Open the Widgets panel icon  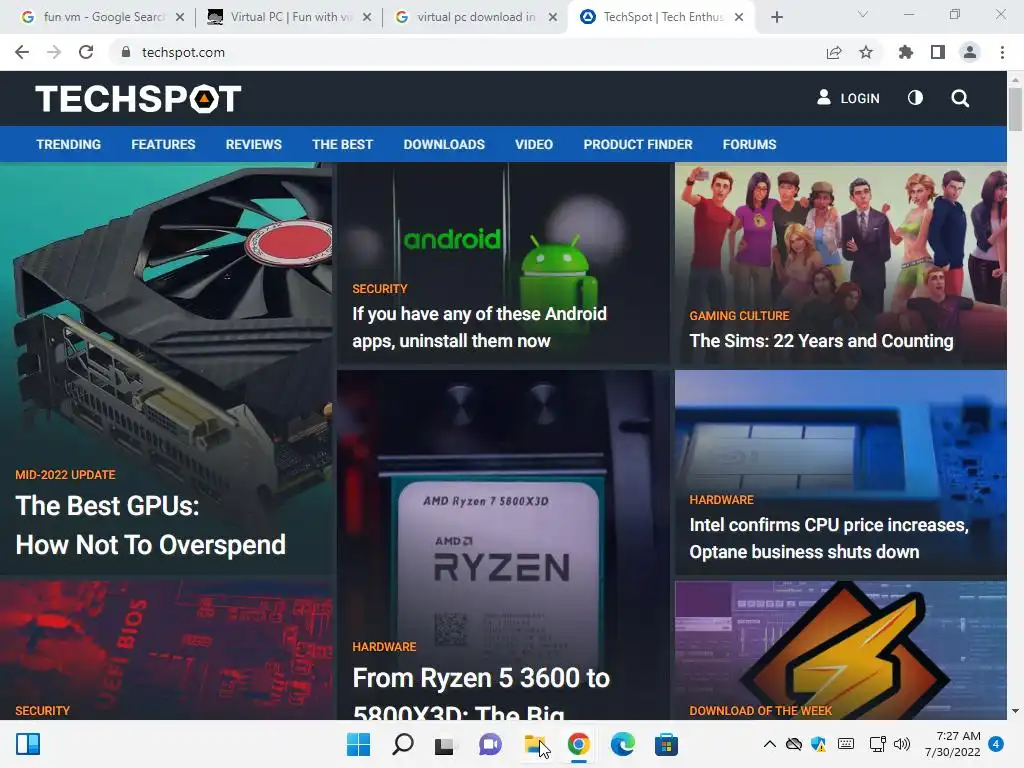pos(28,744)
